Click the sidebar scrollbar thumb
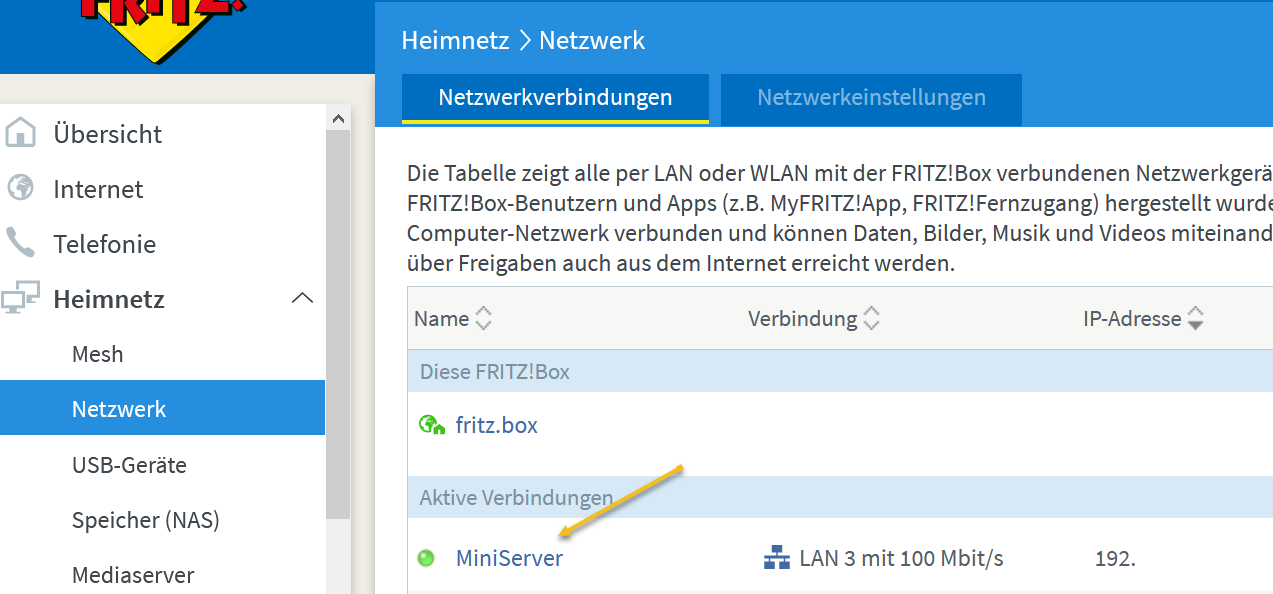Image resolution: width=1273 pixels, height=594 pixels. pos(338,325)
